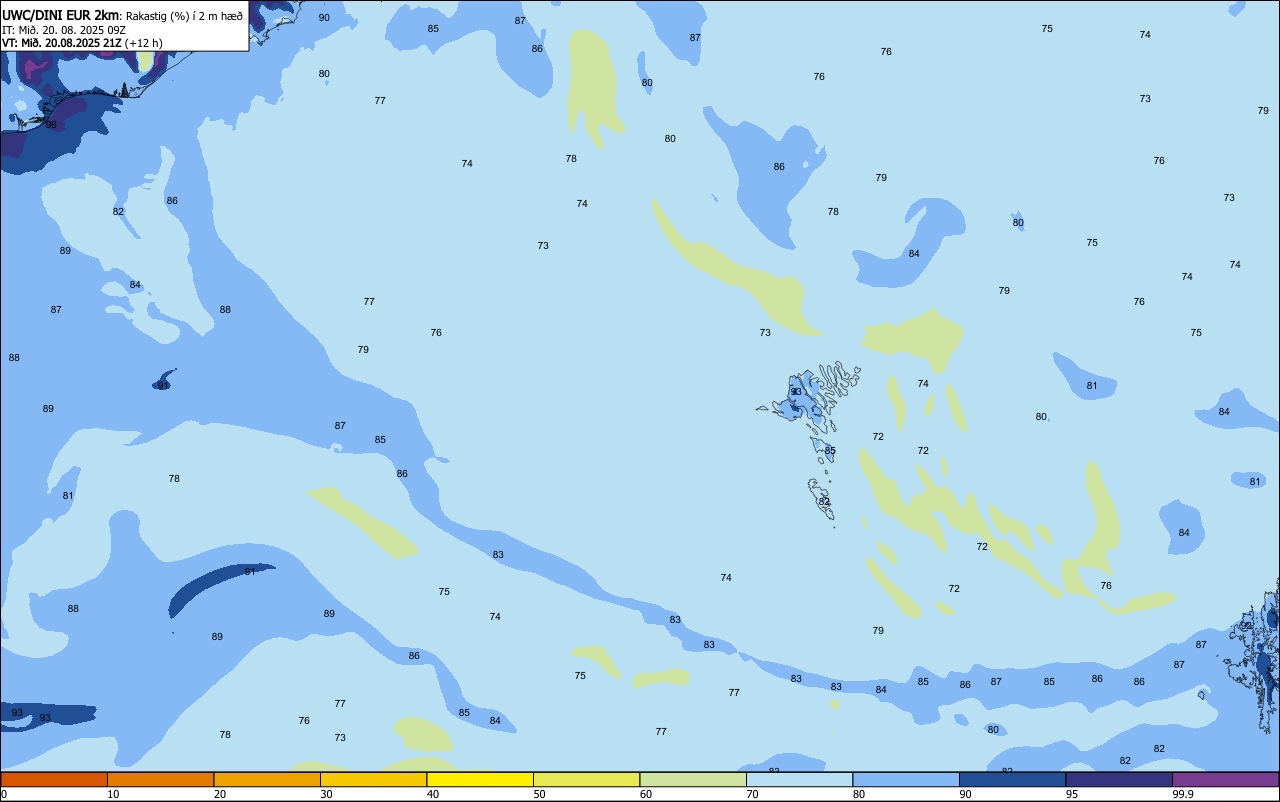Click the legend tick label 20

(220, 794)
